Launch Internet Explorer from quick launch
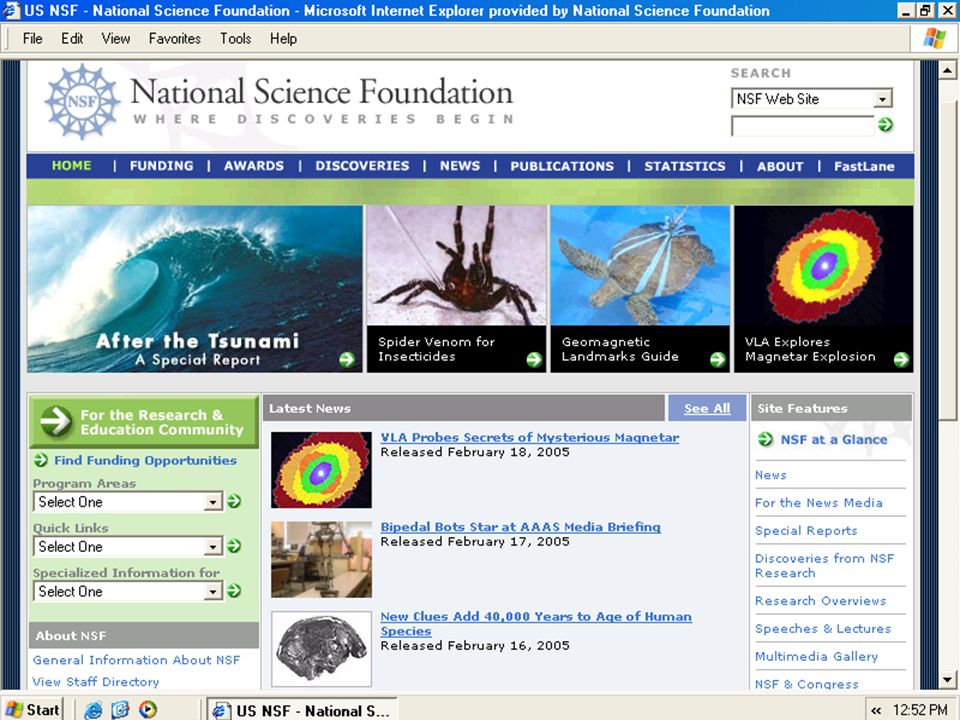Image resolution: width=960 pixels, height=720 pixels. 93,710
